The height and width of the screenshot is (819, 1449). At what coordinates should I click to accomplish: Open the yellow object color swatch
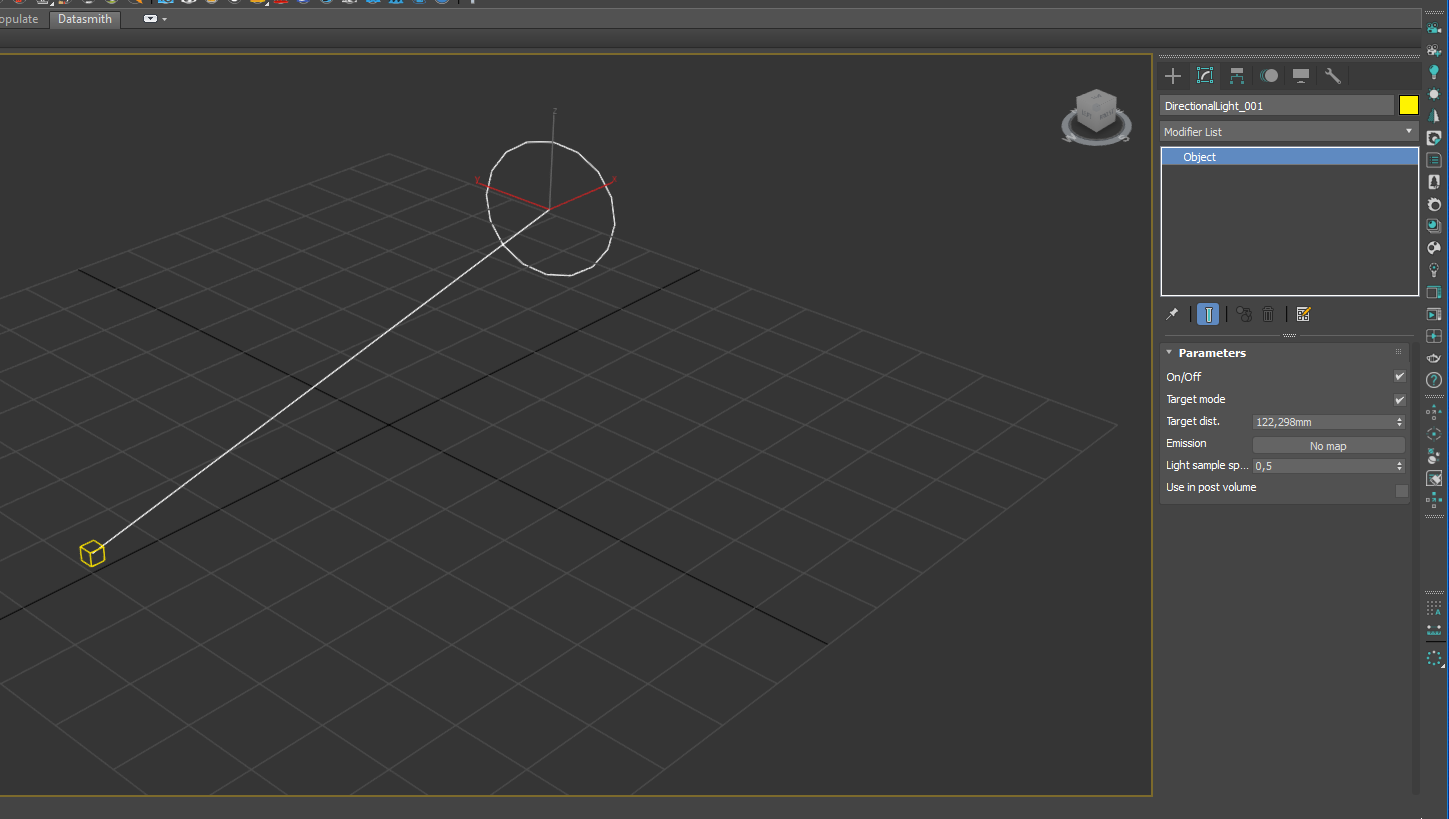tap(1408, 105)
